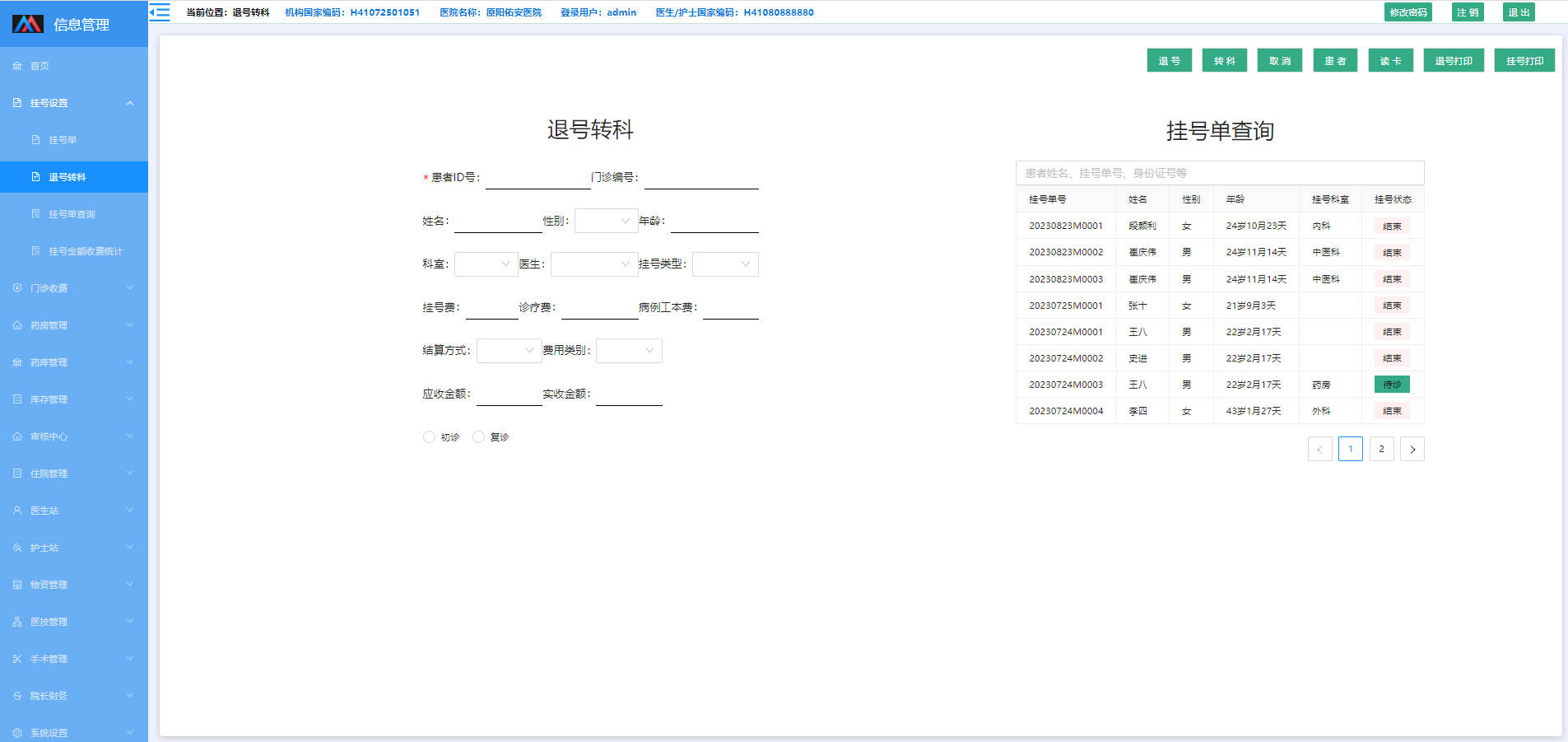1568x742 pixels.
Task: Focus the 患者姓名、挂号单号 search box
Action: coord(1220,173)
